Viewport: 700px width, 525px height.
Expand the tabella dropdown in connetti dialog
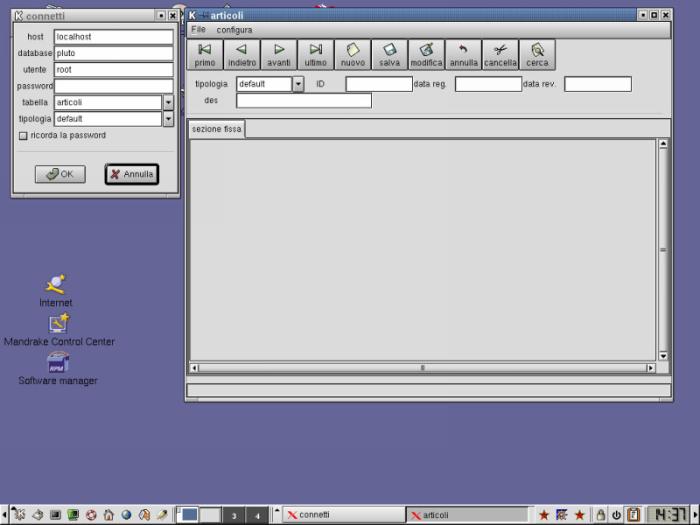point(168,102)
